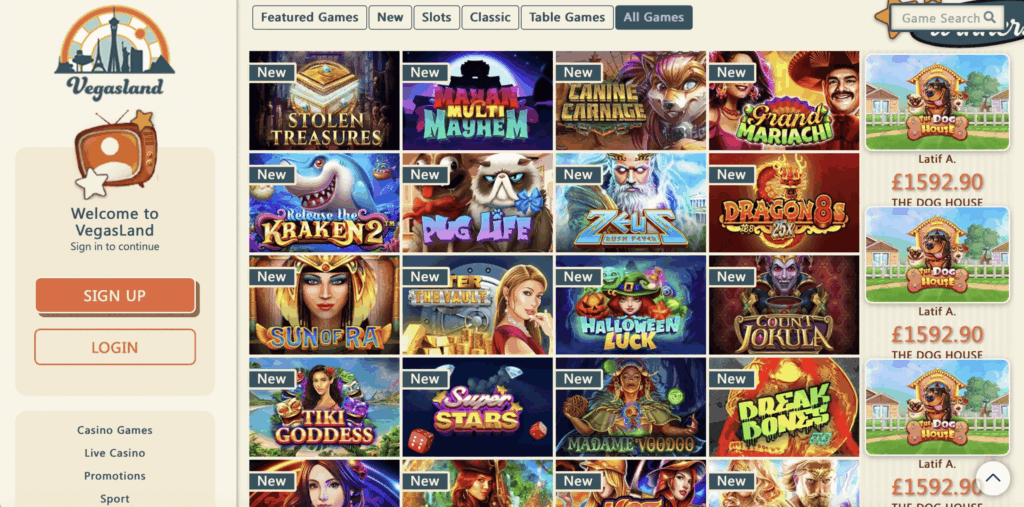Click the Vegasland logo

(x=115, y=54)
